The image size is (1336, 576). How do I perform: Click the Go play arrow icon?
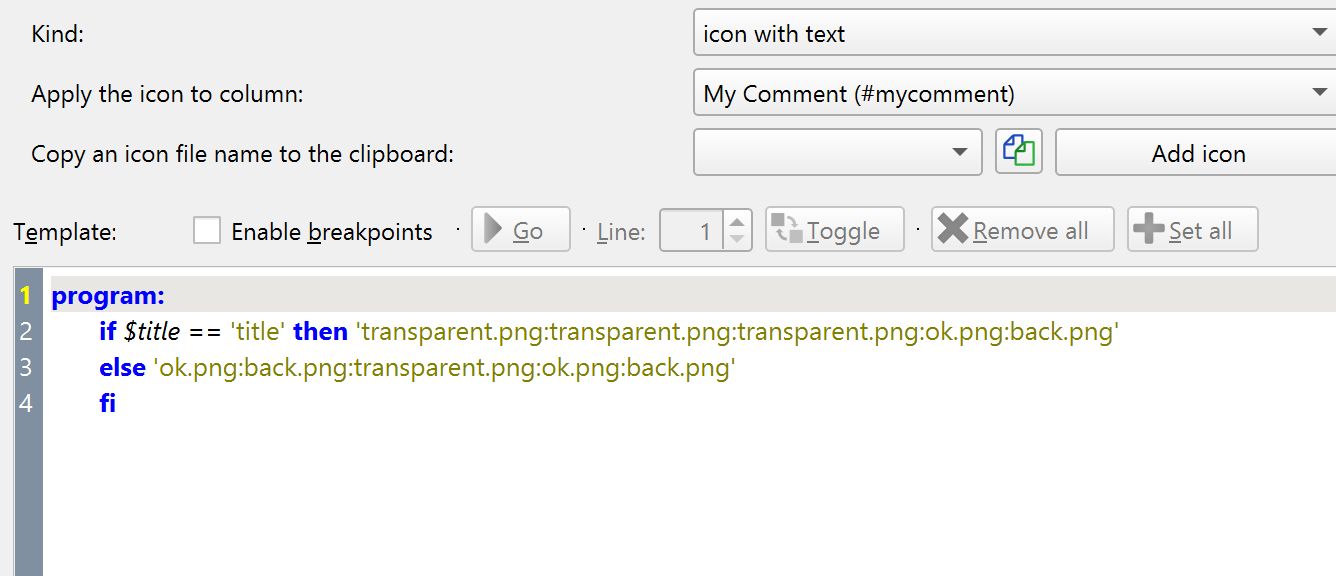[493, 230]
